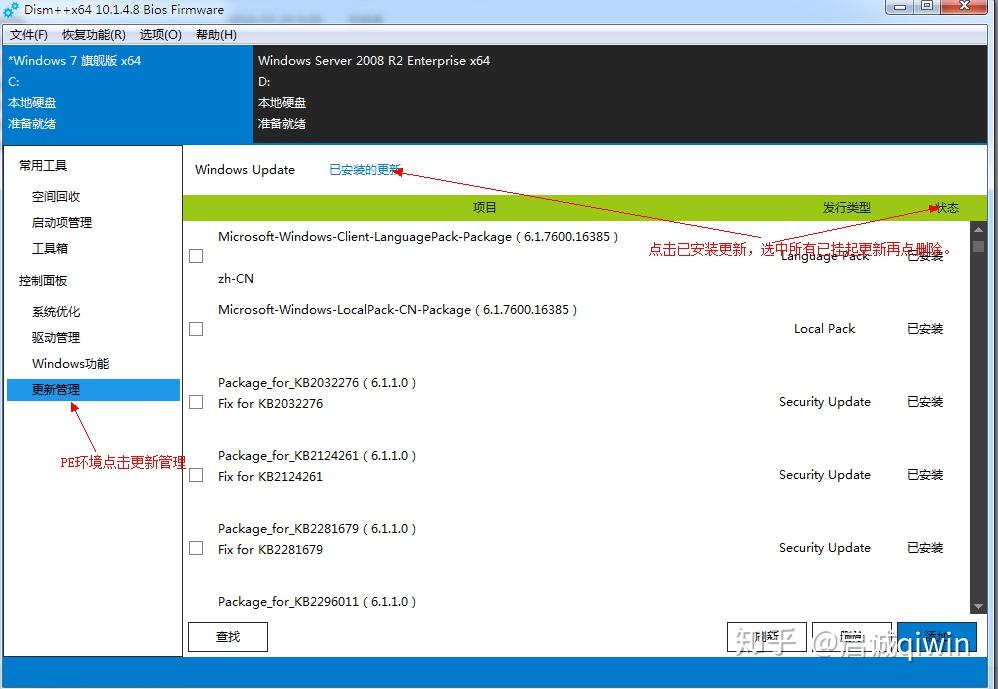Click the 控制面板 section header
Viewport: 998px width, 689px height.
tap(43, 281)
